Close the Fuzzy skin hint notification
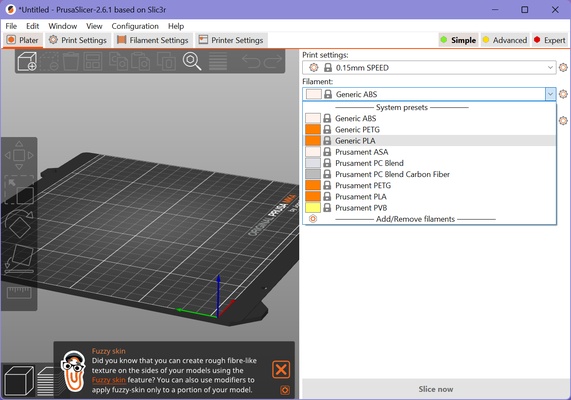The image size is (571, 400). point(281,370)
